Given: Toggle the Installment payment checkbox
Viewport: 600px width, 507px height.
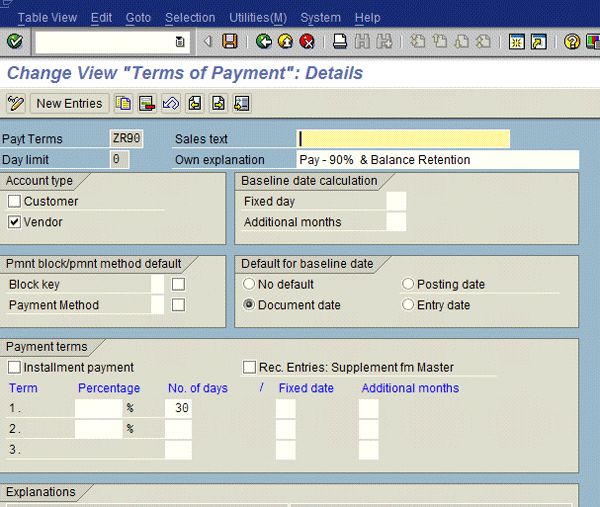Looking at the screenshot, I should click(14, 368).
